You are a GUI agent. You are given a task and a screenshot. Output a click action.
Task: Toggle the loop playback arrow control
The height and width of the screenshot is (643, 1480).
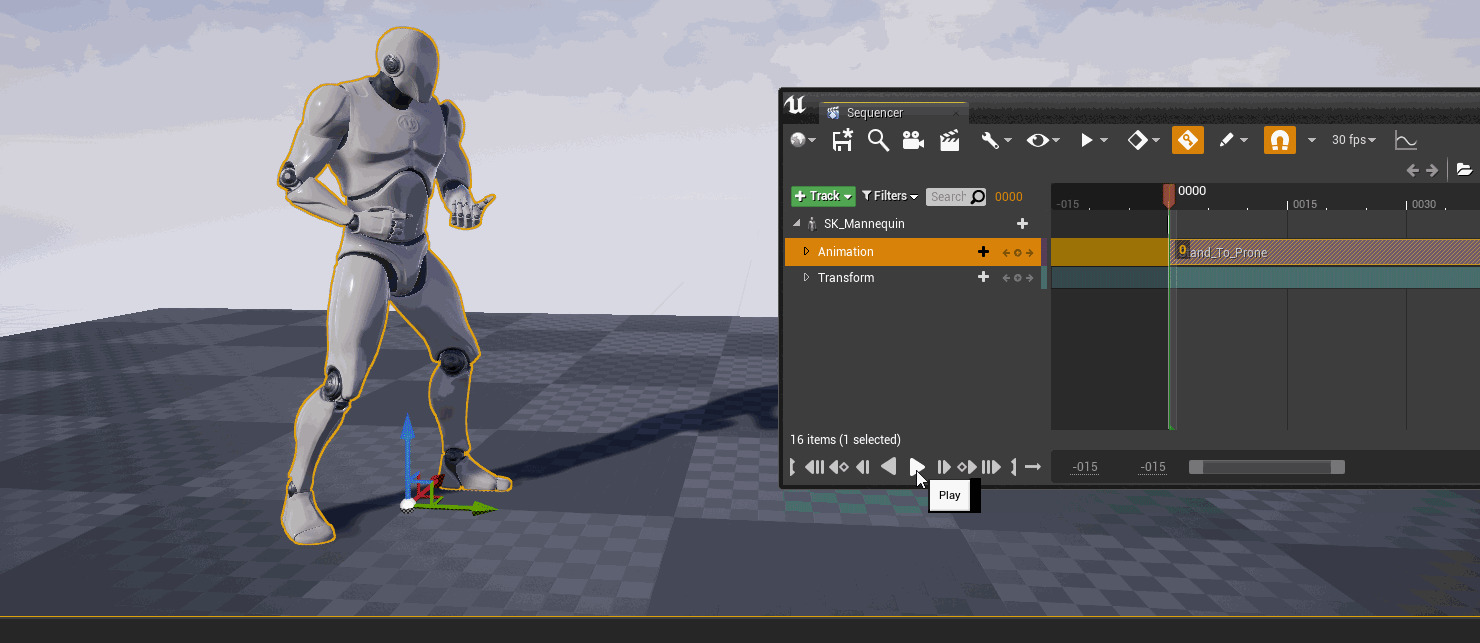click(x=1033, y=467)
